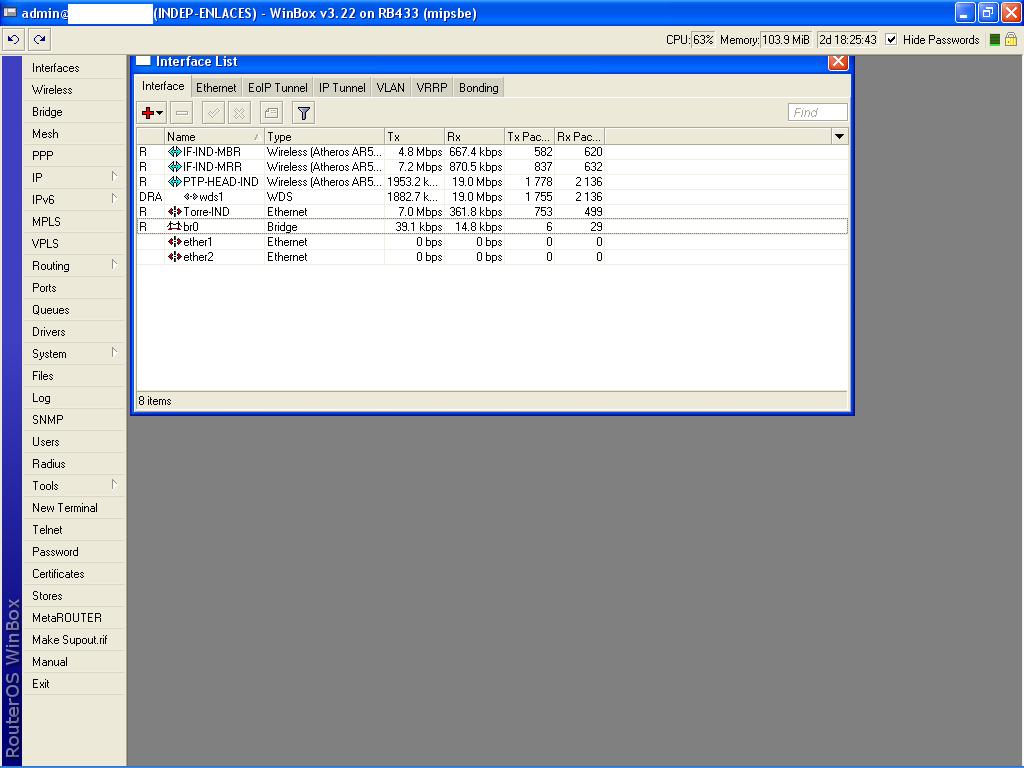Screen dimensions: 1024x768
Task: Click the Comment note button
Action: [x=271, y=113]
